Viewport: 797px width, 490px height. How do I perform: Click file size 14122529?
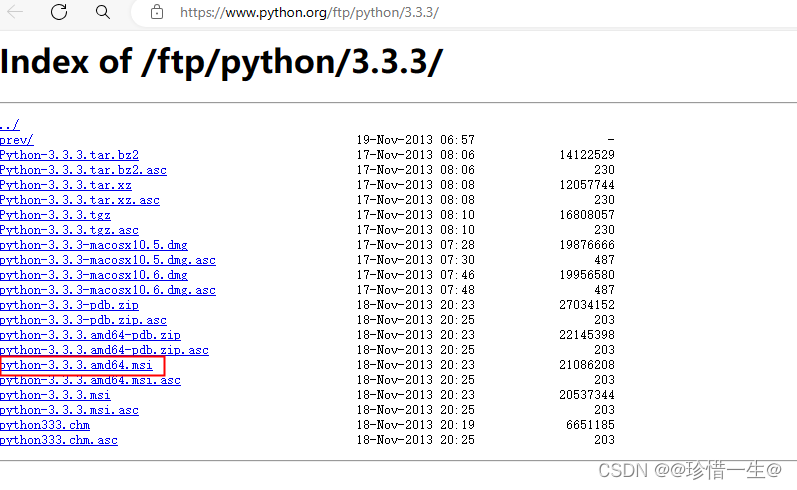pyautogui.click(x=587, y=155)
